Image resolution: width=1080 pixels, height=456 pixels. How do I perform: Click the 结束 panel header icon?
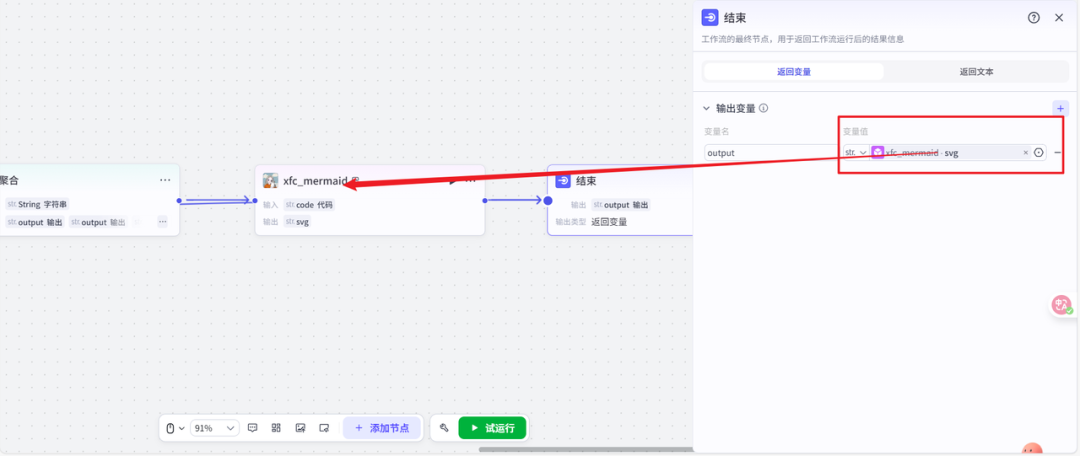(x=709, y=18)
